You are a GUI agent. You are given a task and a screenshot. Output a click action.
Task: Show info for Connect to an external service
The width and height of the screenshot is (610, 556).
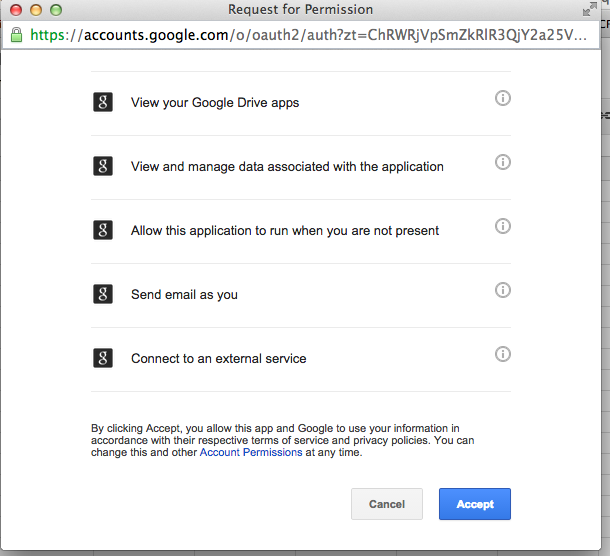(503, 354)
